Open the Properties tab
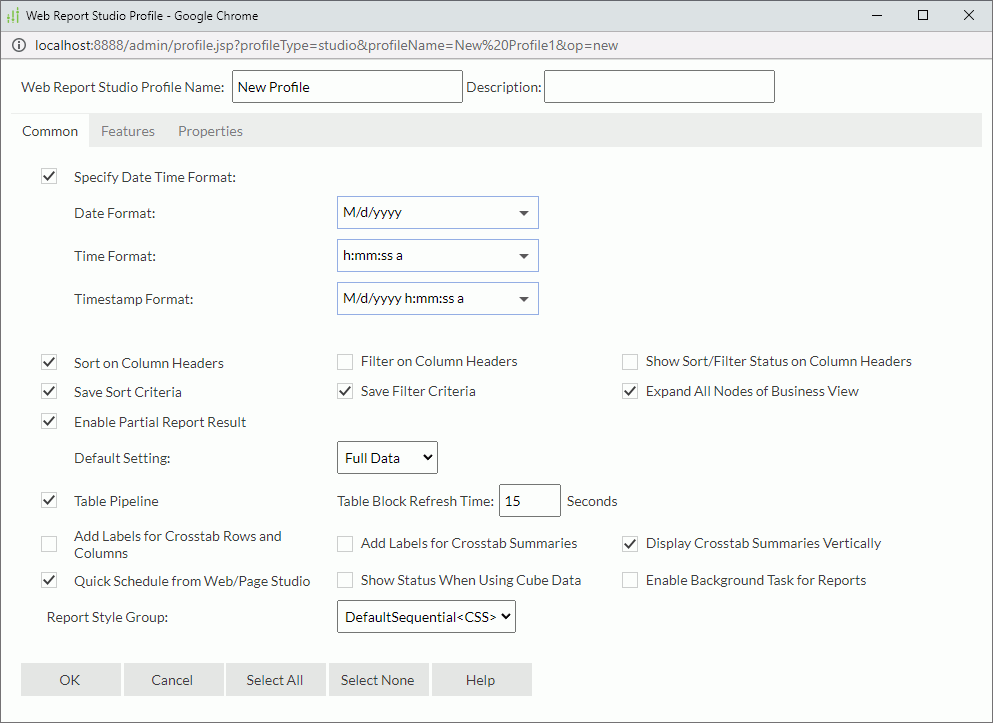 pos(210,131)
